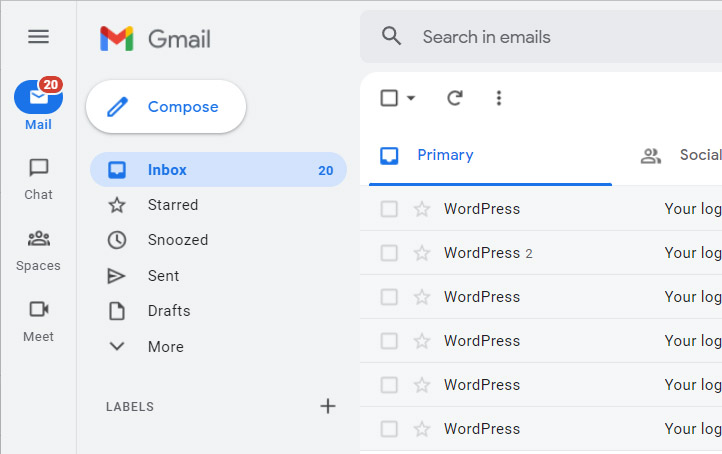Select the first WordPress email checkbox
Image resolution: width=722 pixels, height=454 pixels.
pos(389,209)
